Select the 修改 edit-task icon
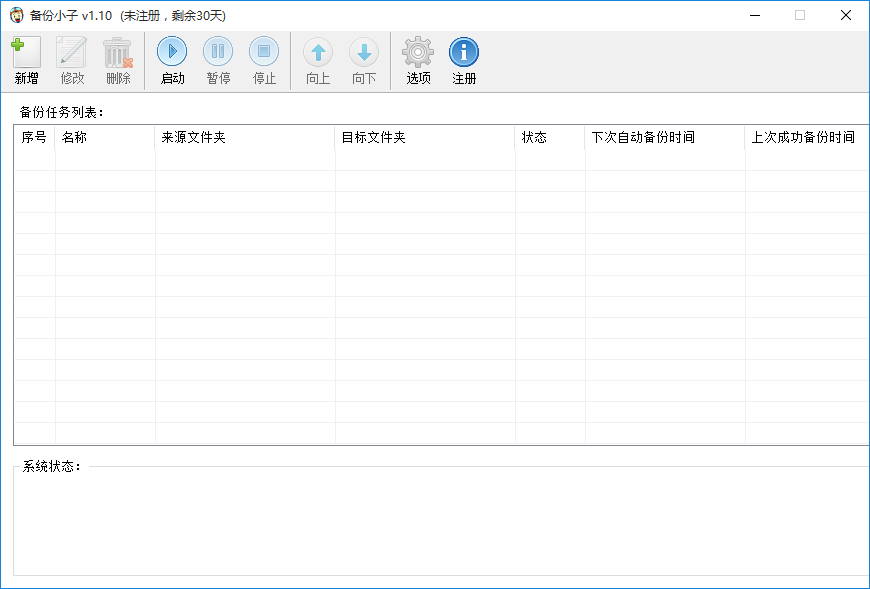870x589 pixels. [x=72, y=52]
